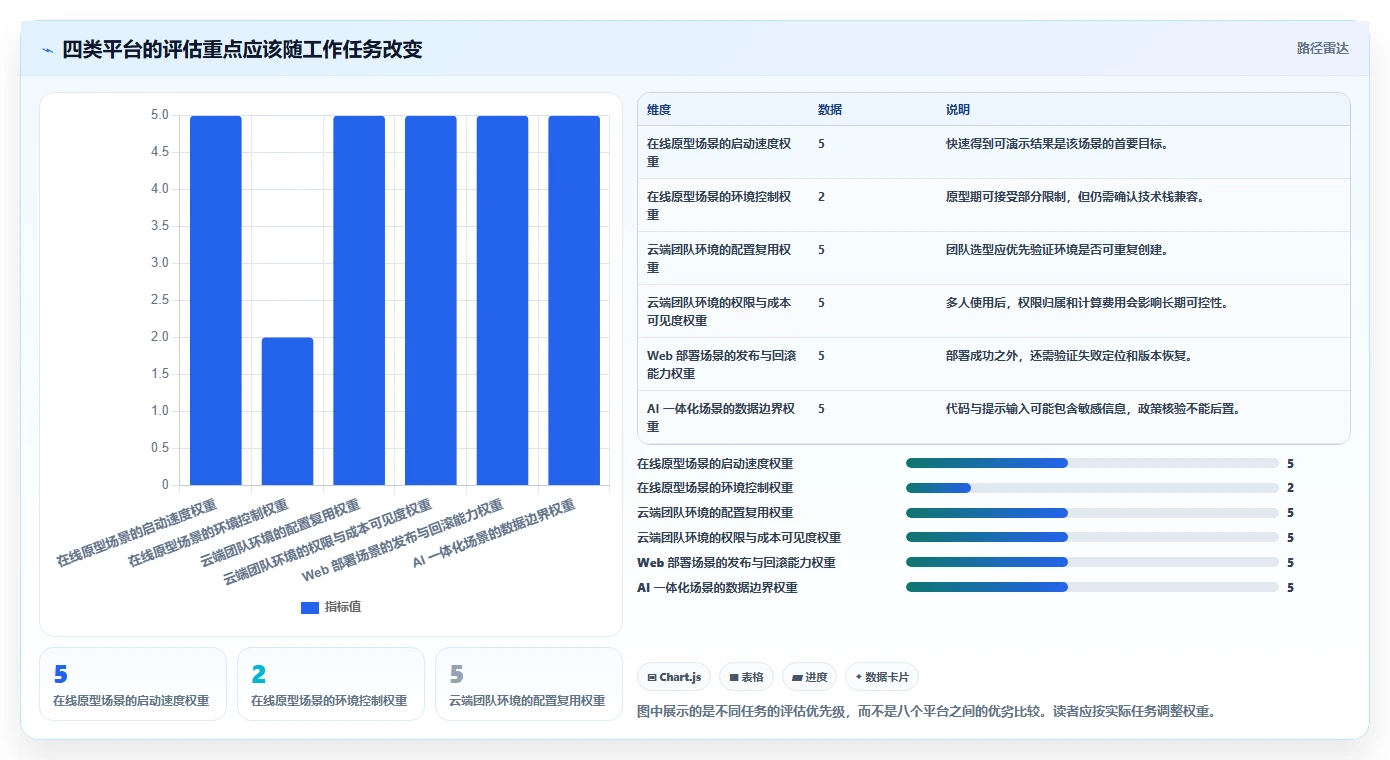Image resolution: width=1390 pixels, height=760 pixels.
Task: Click progress bar for AI 一体化场景的数据边界权重
Action: click(x=1092, y=587)
